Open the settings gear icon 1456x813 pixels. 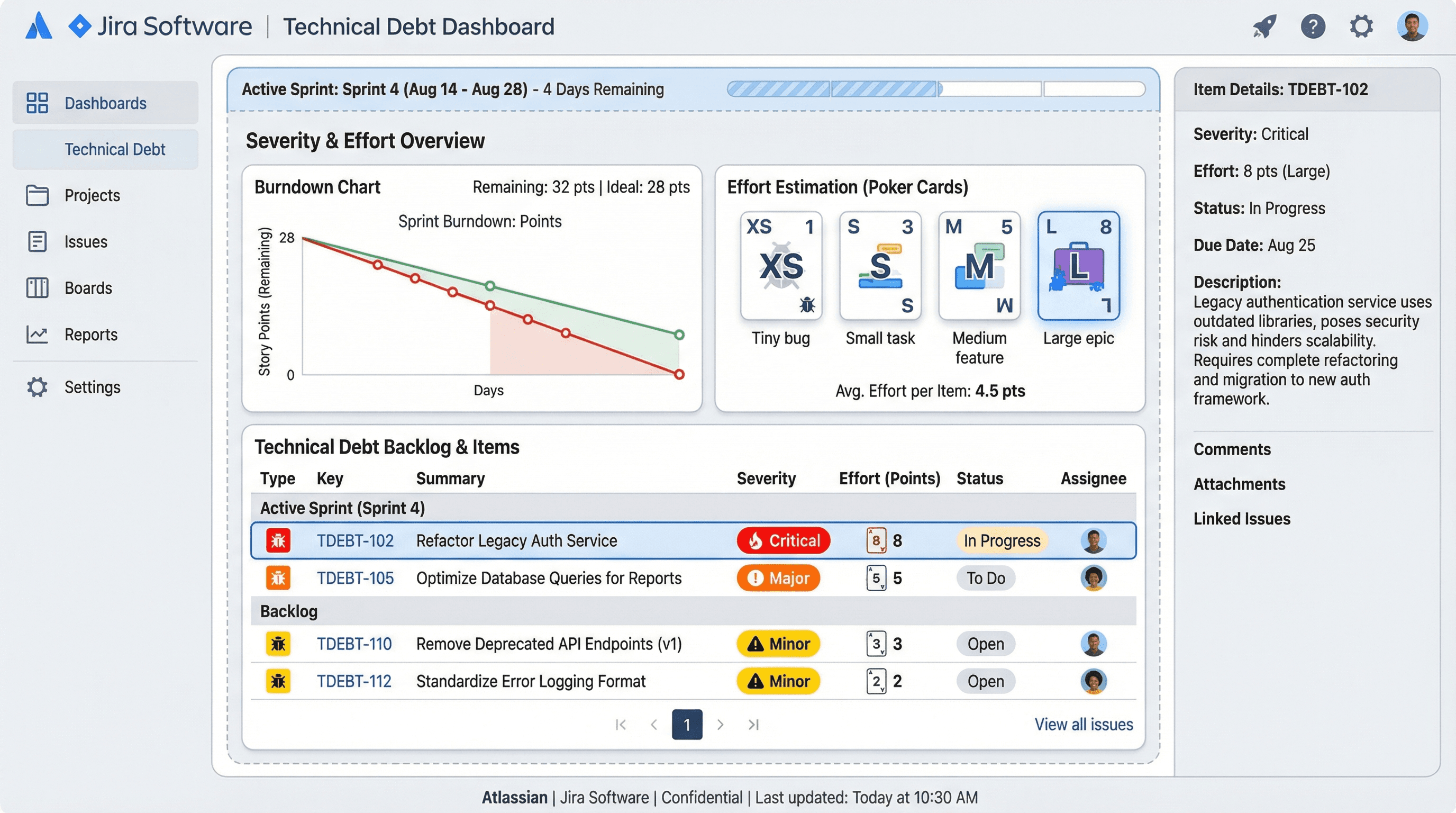(1362, 26)
